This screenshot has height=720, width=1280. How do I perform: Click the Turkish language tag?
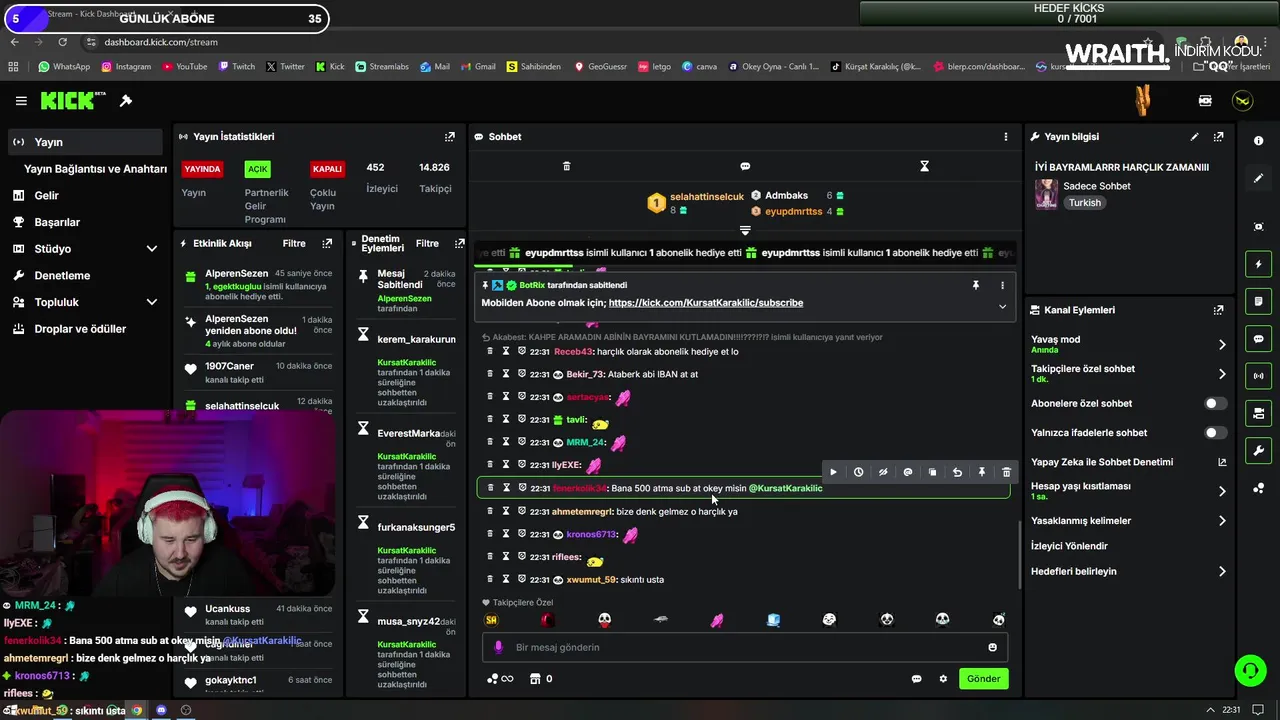point(1084,203)
